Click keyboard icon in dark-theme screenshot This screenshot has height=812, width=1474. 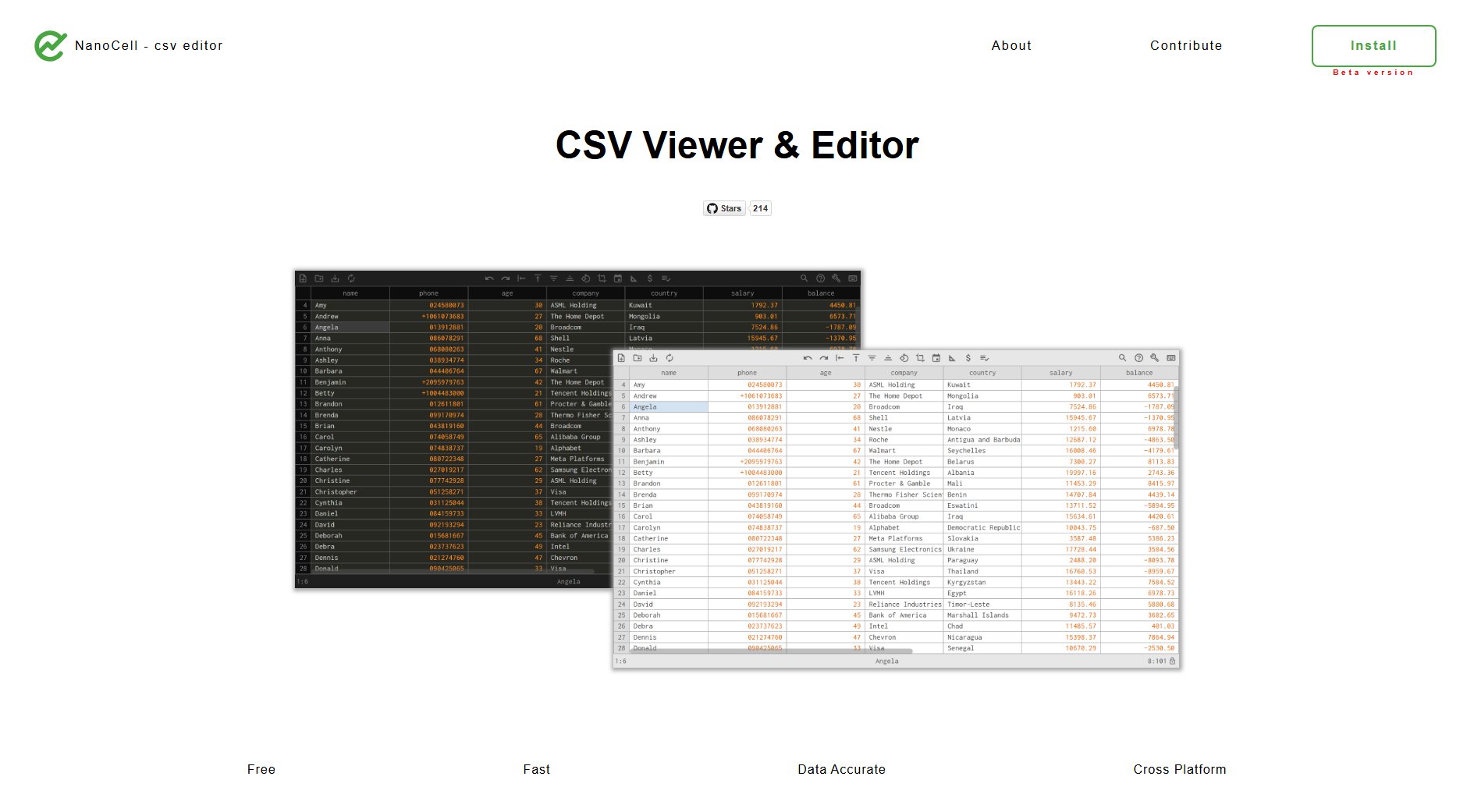(x=853, y=278)
